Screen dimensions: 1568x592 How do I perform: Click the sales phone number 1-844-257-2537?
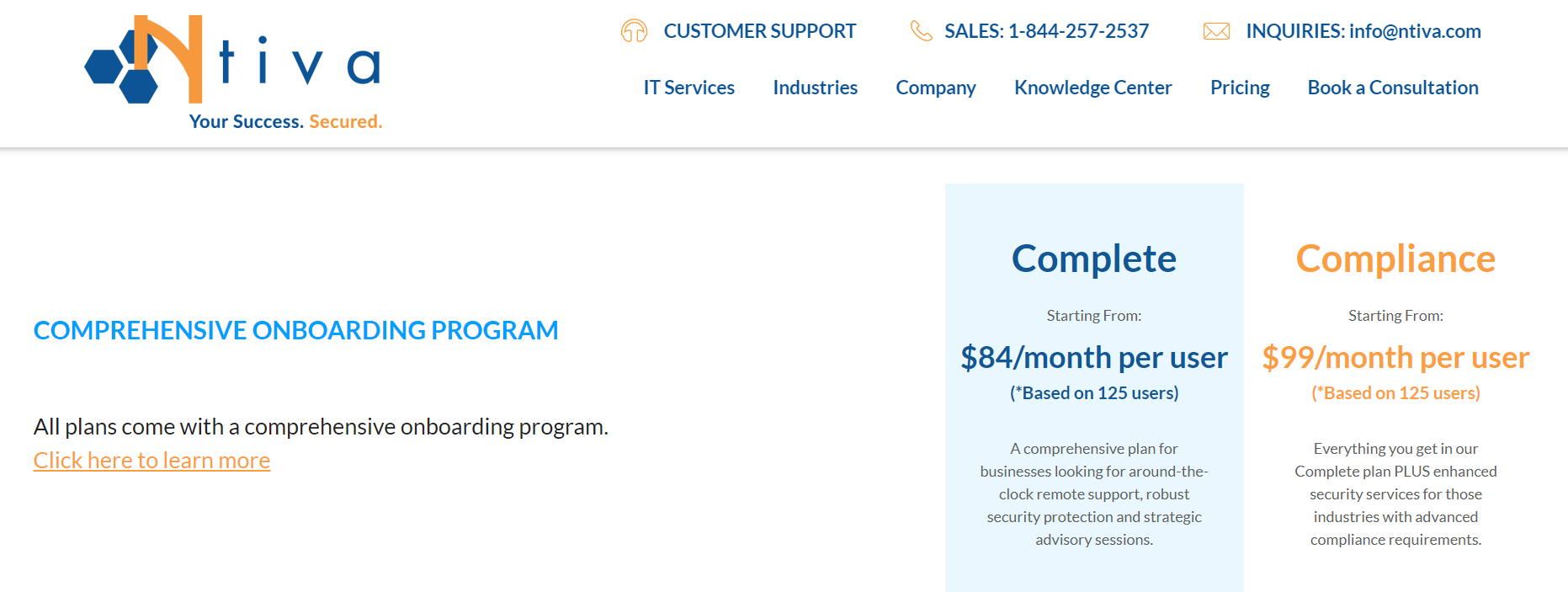(1078, 31)
